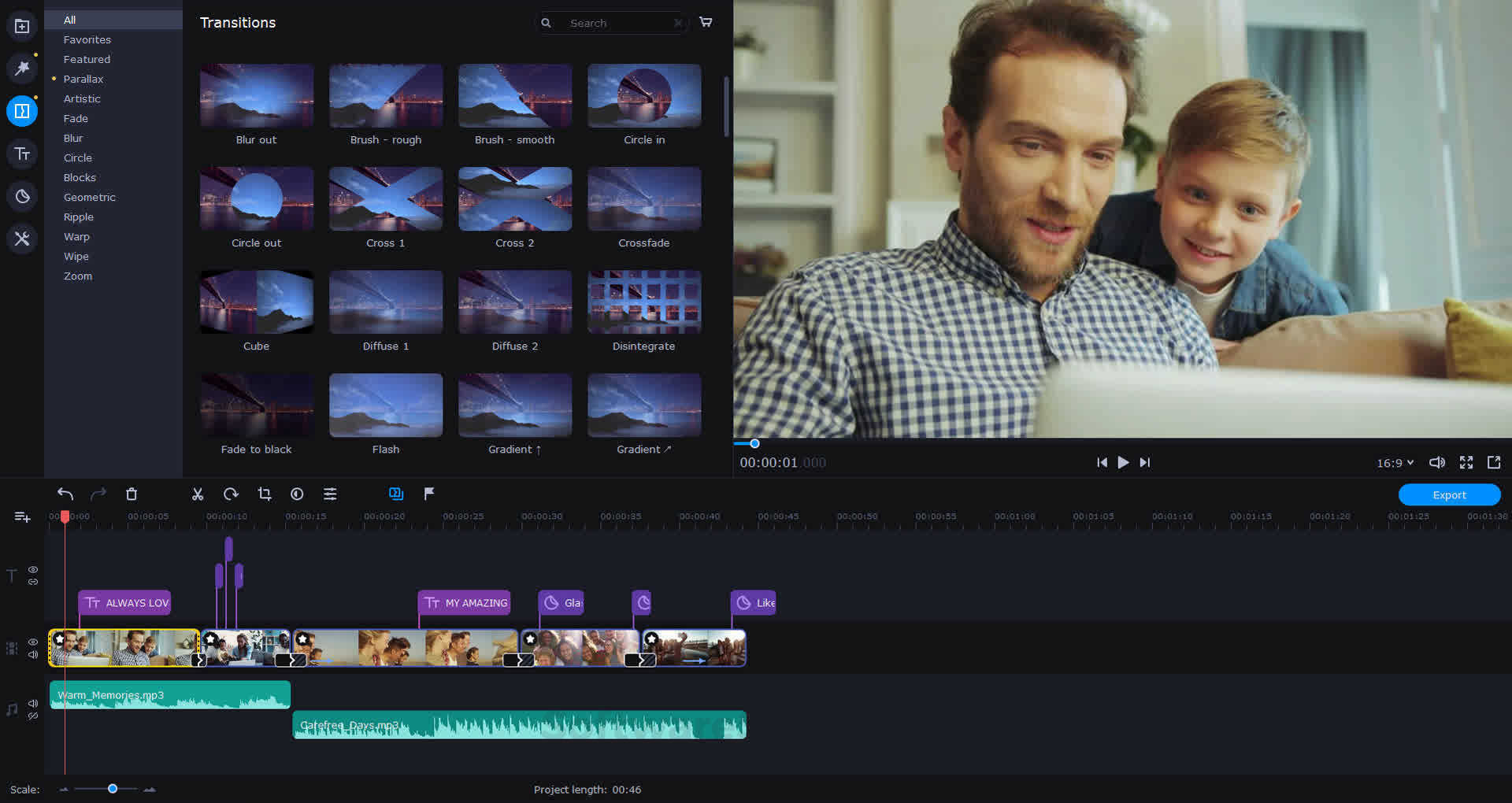
Task: Open the 16:9 aspect ratio dropdown
Action: pos(1393,463)
